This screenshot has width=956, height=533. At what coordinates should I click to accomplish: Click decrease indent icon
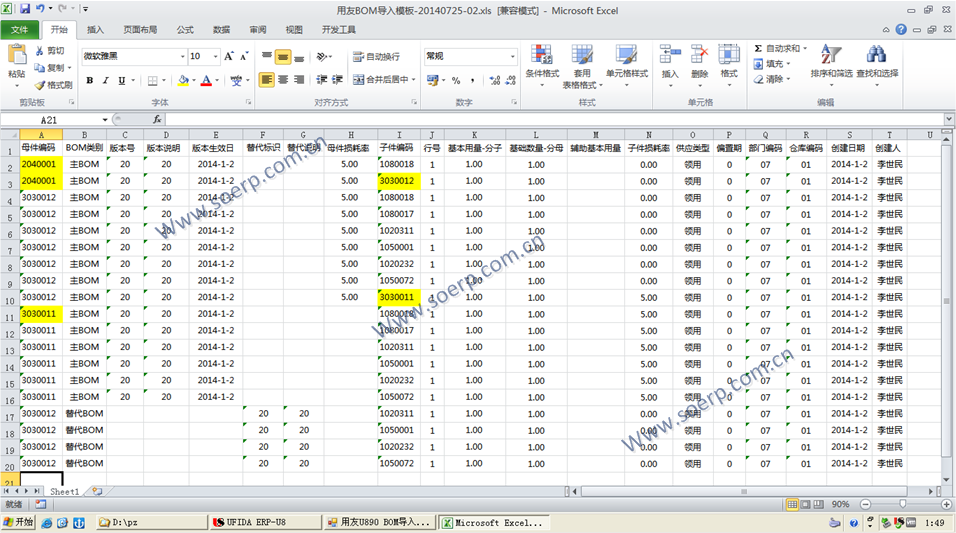click(321, 80)
